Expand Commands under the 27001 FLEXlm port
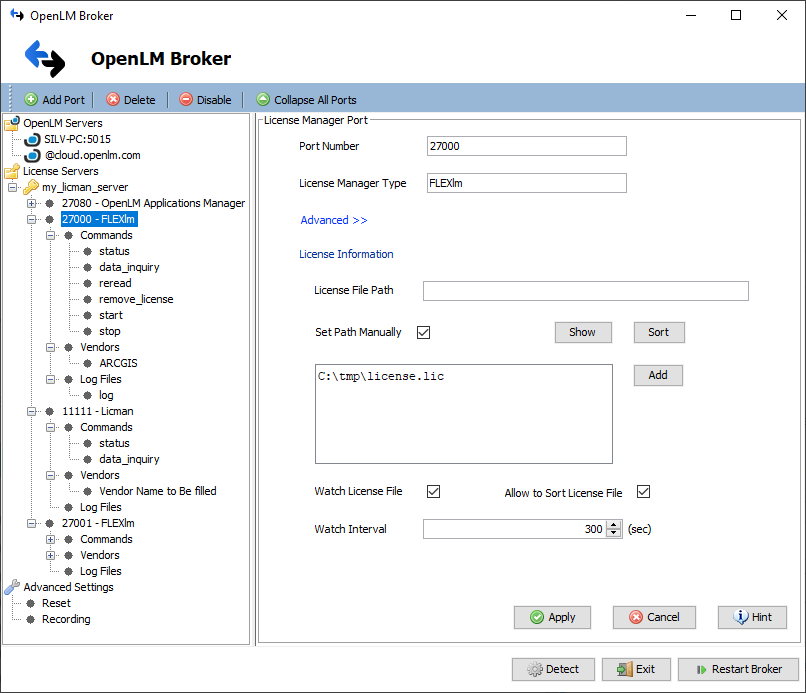The width and height of the screenshot is (806, 693). (51, 539)
